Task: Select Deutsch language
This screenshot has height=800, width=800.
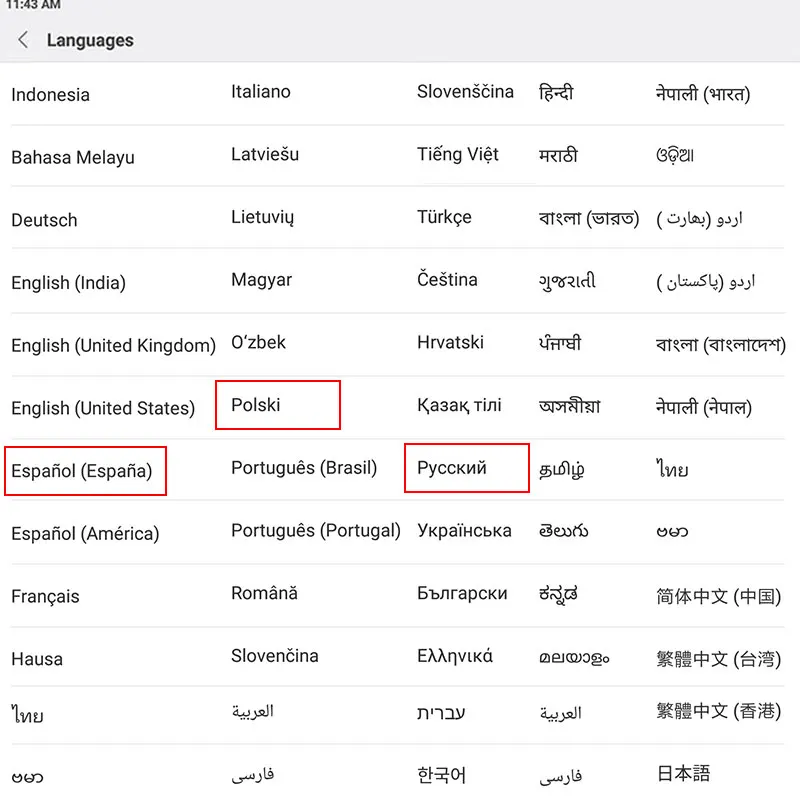Action: (x=44, y=220)
